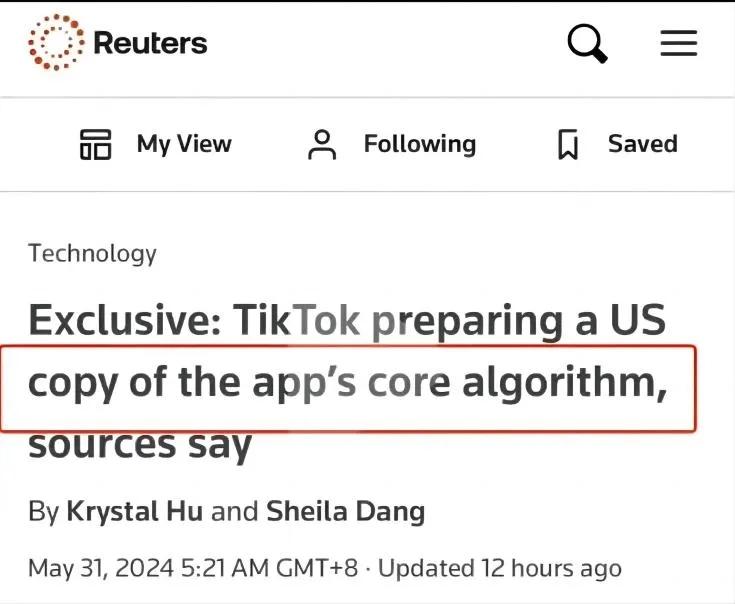Switch to the Following tab
This screenshot has width=735, height=604.
(419, 144)
